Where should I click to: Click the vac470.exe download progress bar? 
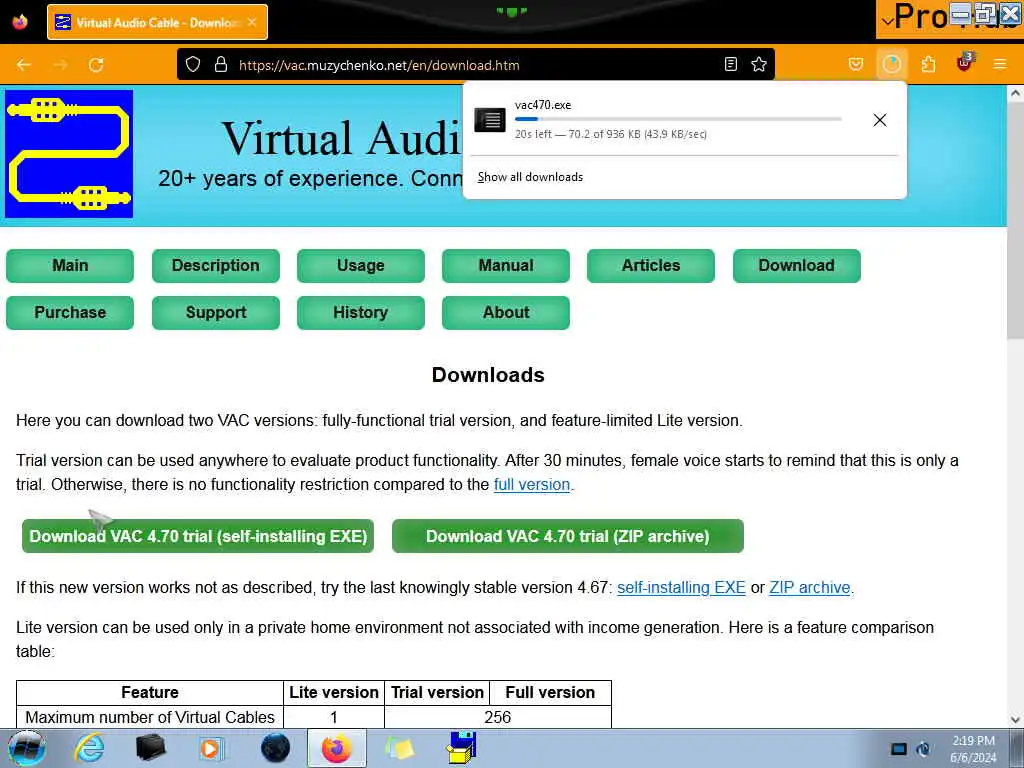pos(678,119)
